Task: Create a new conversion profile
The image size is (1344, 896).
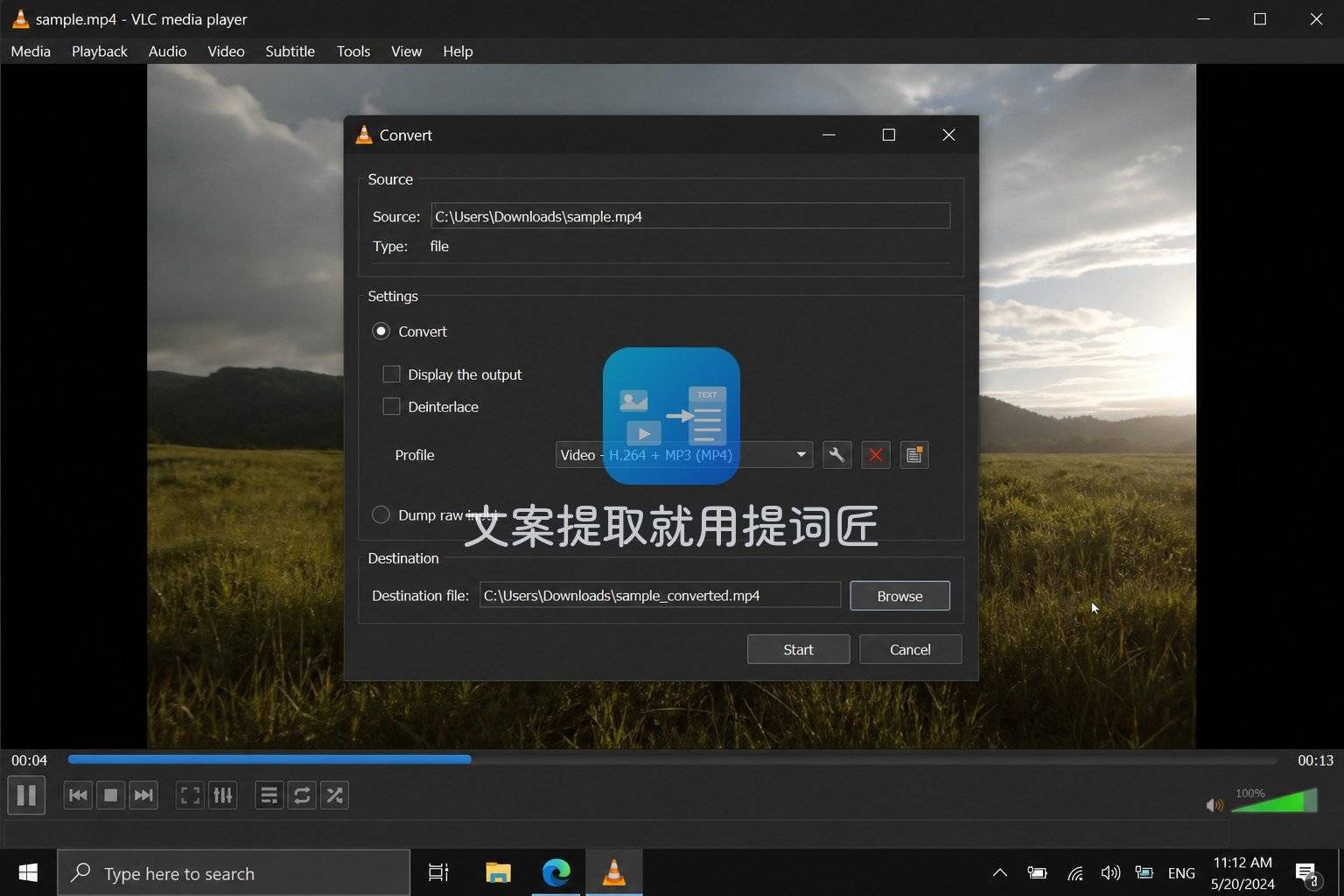Action: (x=914, y=455)
